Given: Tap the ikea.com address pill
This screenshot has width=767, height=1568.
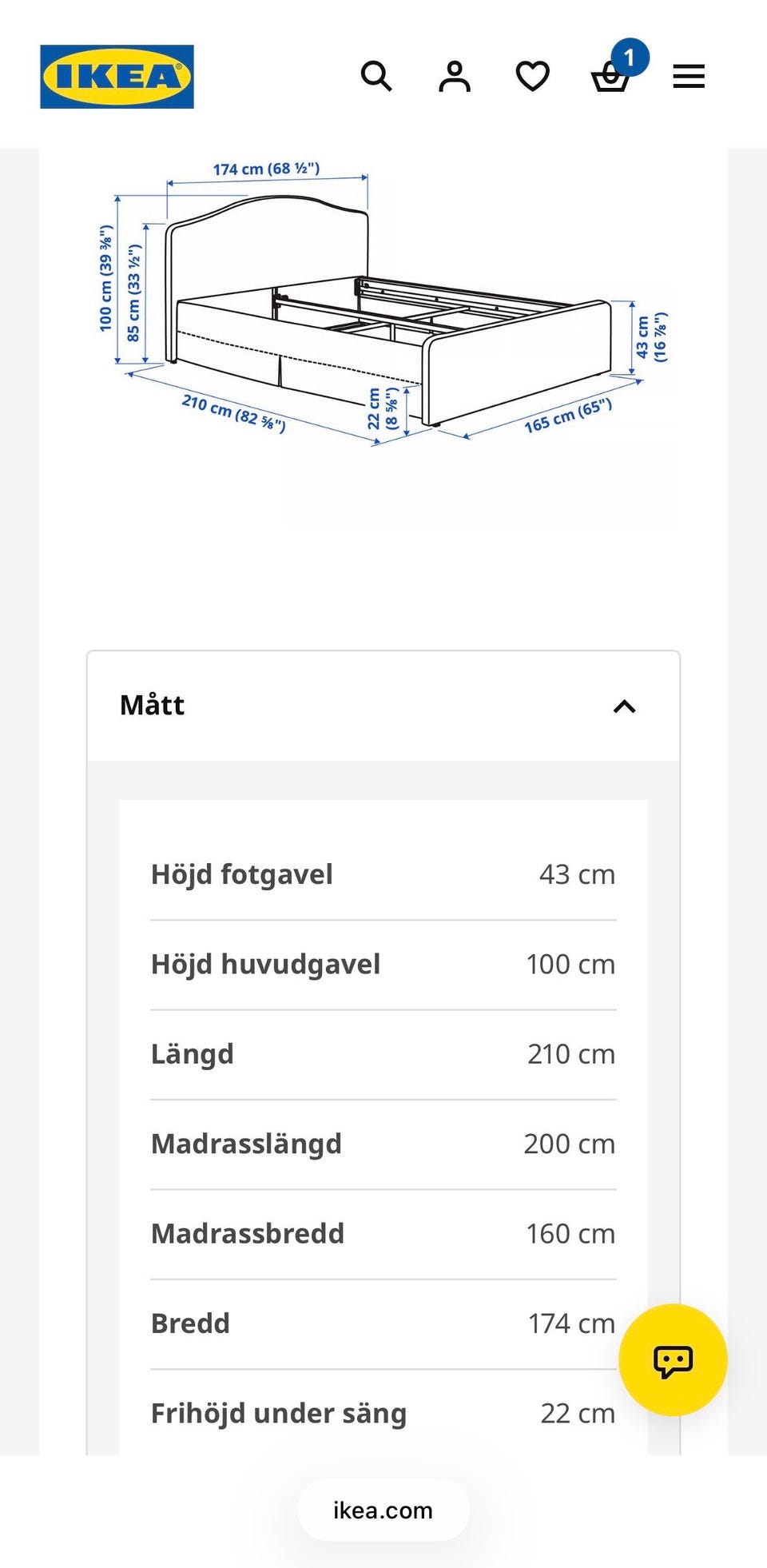Looking at the screenshot, I should click(x=383, y=1510).
